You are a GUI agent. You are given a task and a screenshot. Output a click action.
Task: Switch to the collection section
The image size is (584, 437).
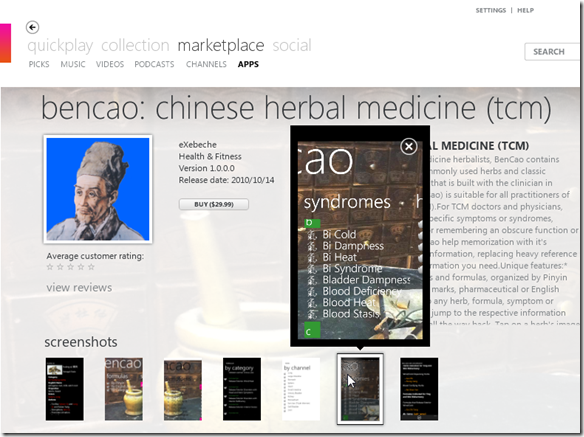click(135, 45)
